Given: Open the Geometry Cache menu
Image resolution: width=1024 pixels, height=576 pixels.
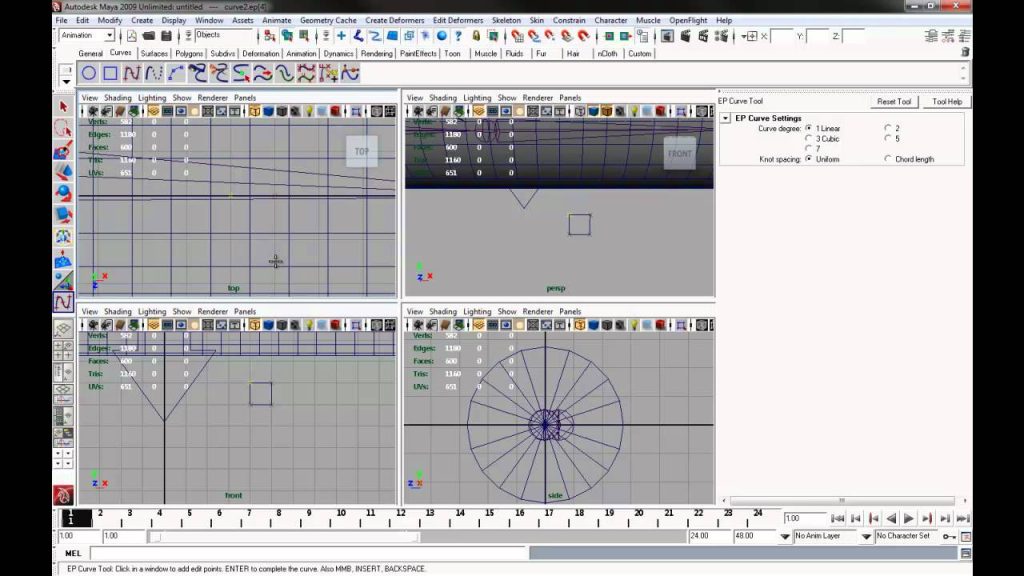Looking at the screenshot, I should pos(328,20).
